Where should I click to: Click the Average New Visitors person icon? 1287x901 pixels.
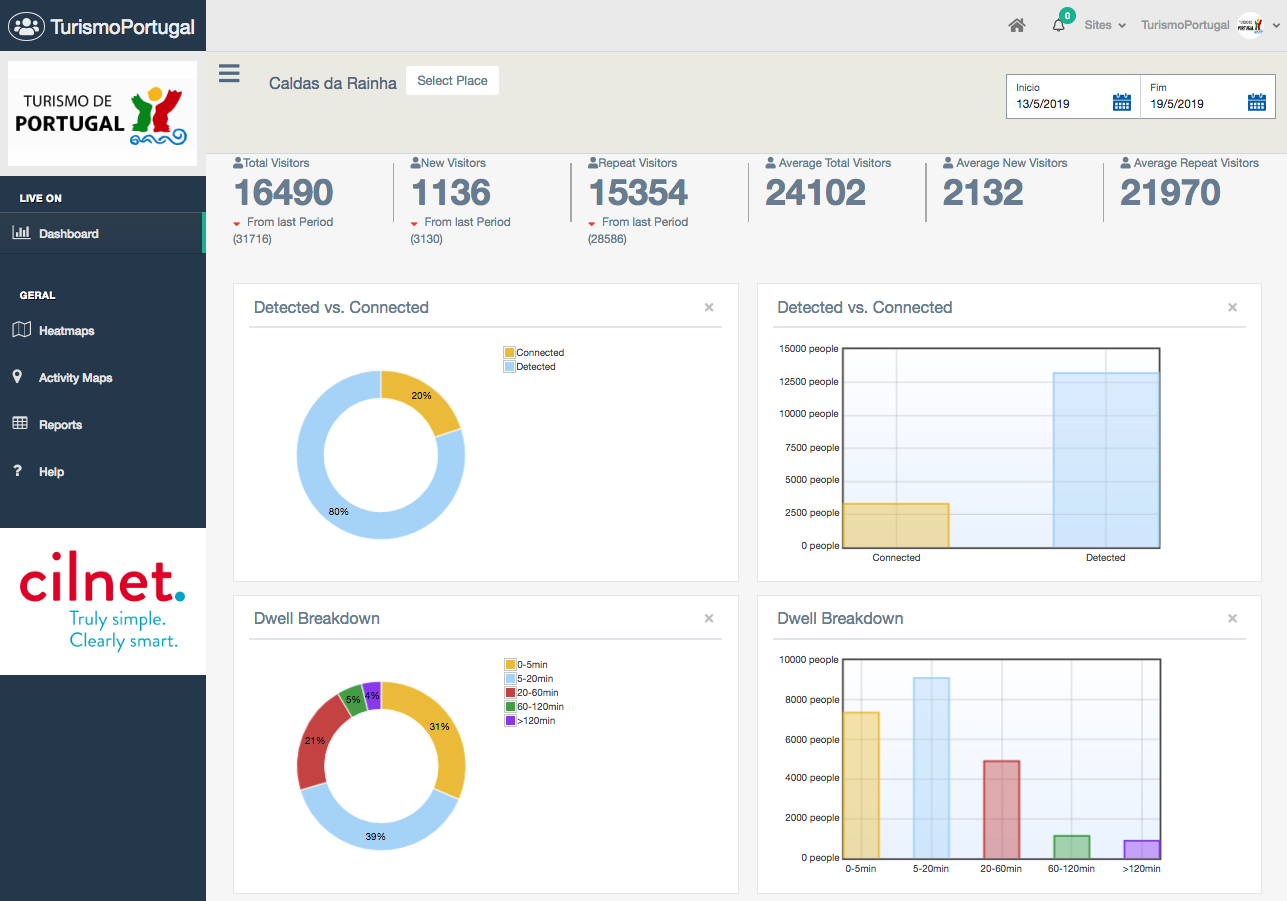[x=948, y=162]
